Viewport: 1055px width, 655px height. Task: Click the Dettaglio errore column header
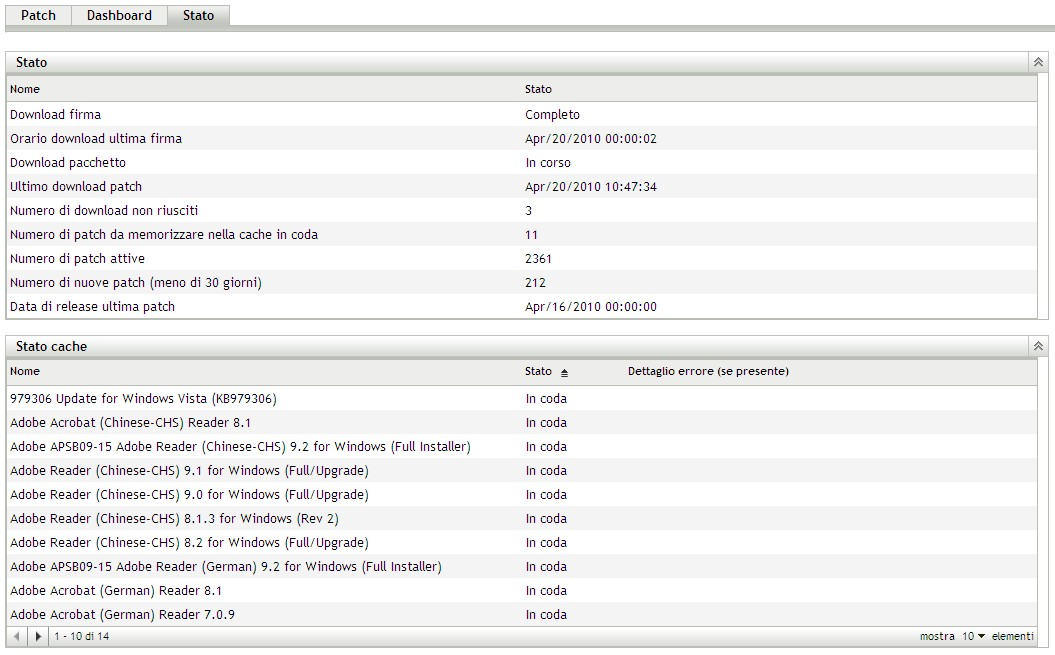708,372
